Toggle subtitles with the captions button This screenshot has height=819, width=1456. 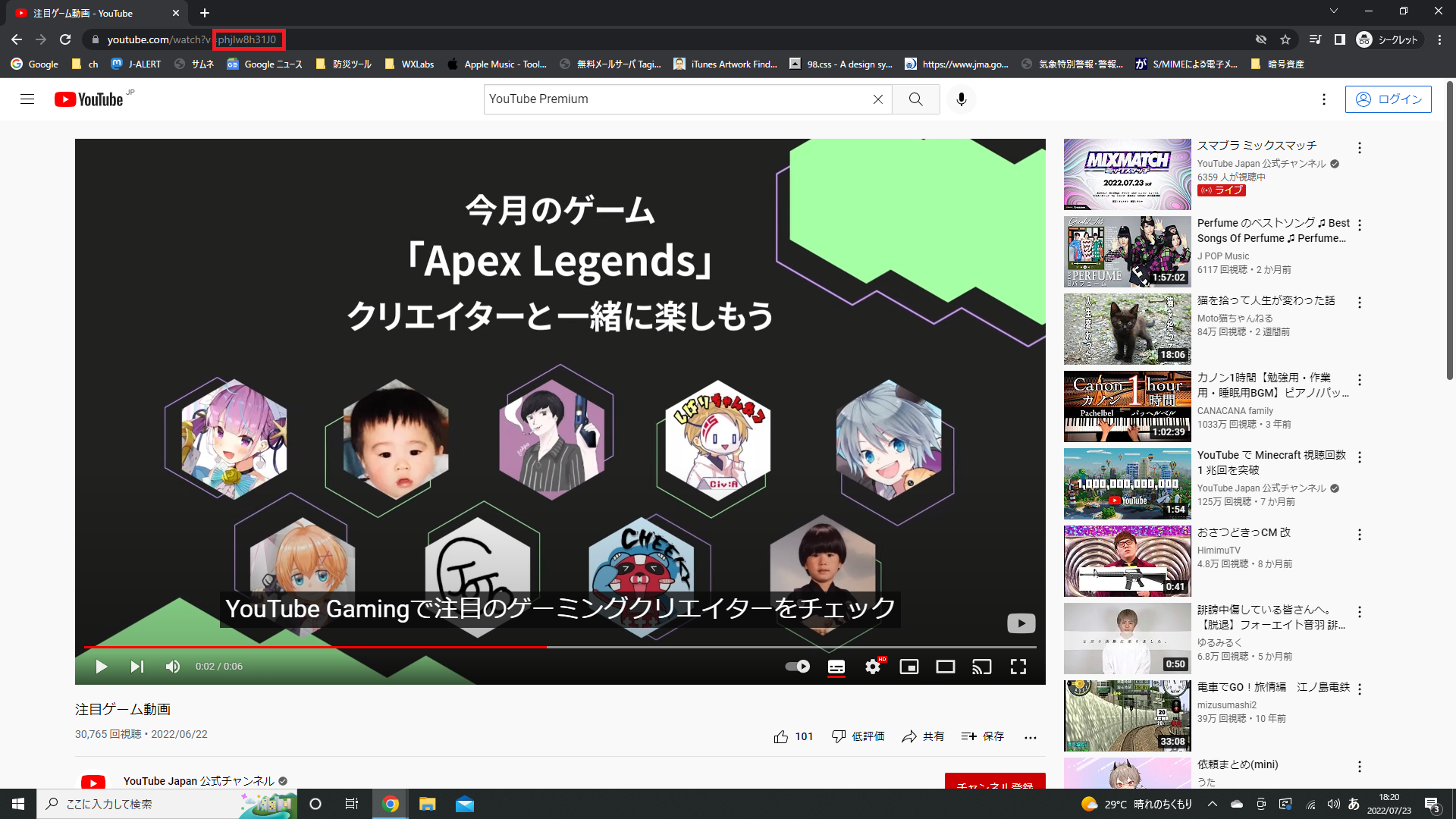pos(836,667)
